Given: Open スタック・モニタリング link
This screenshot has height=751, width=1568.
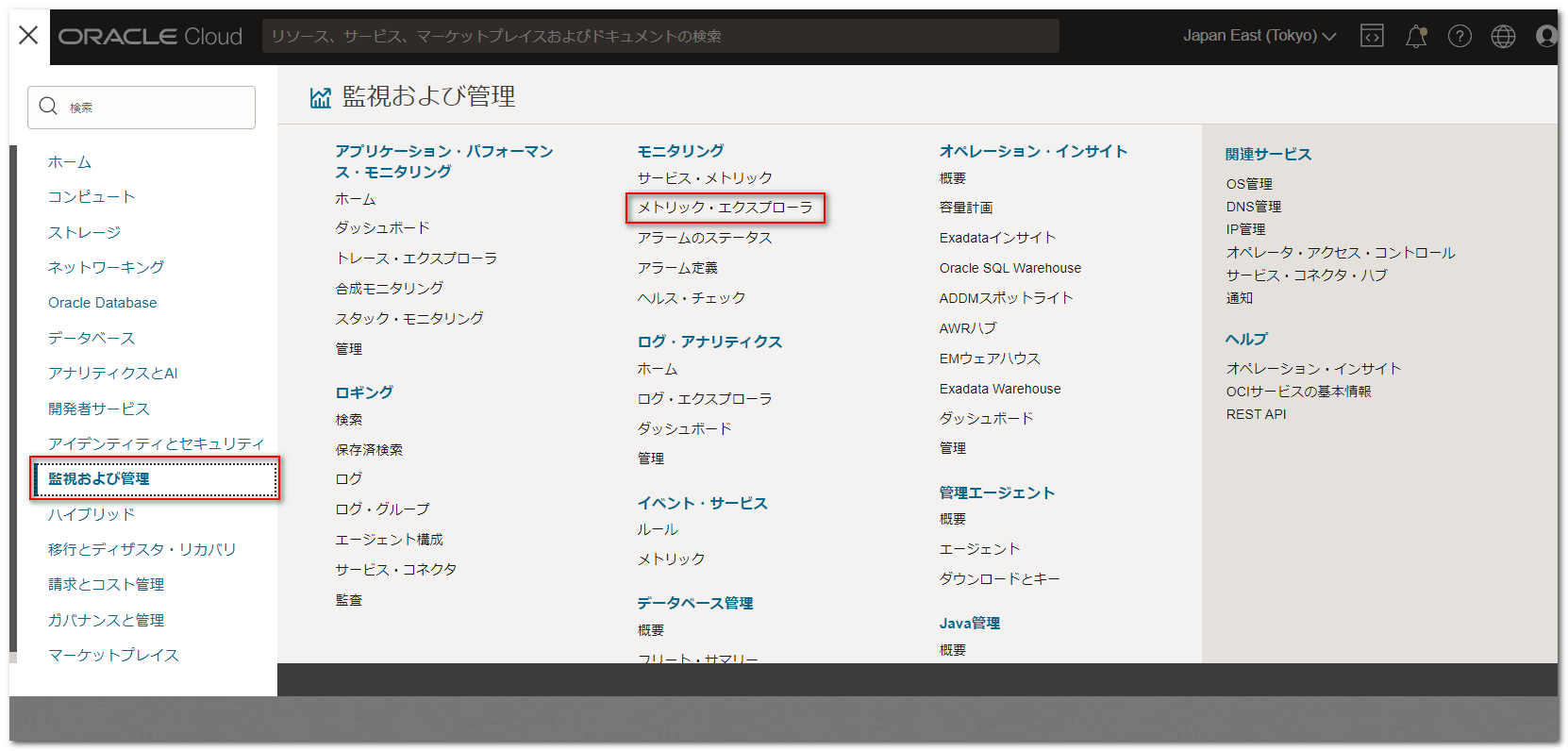Looking at the screenshot, I should click(x=409, y=319).
